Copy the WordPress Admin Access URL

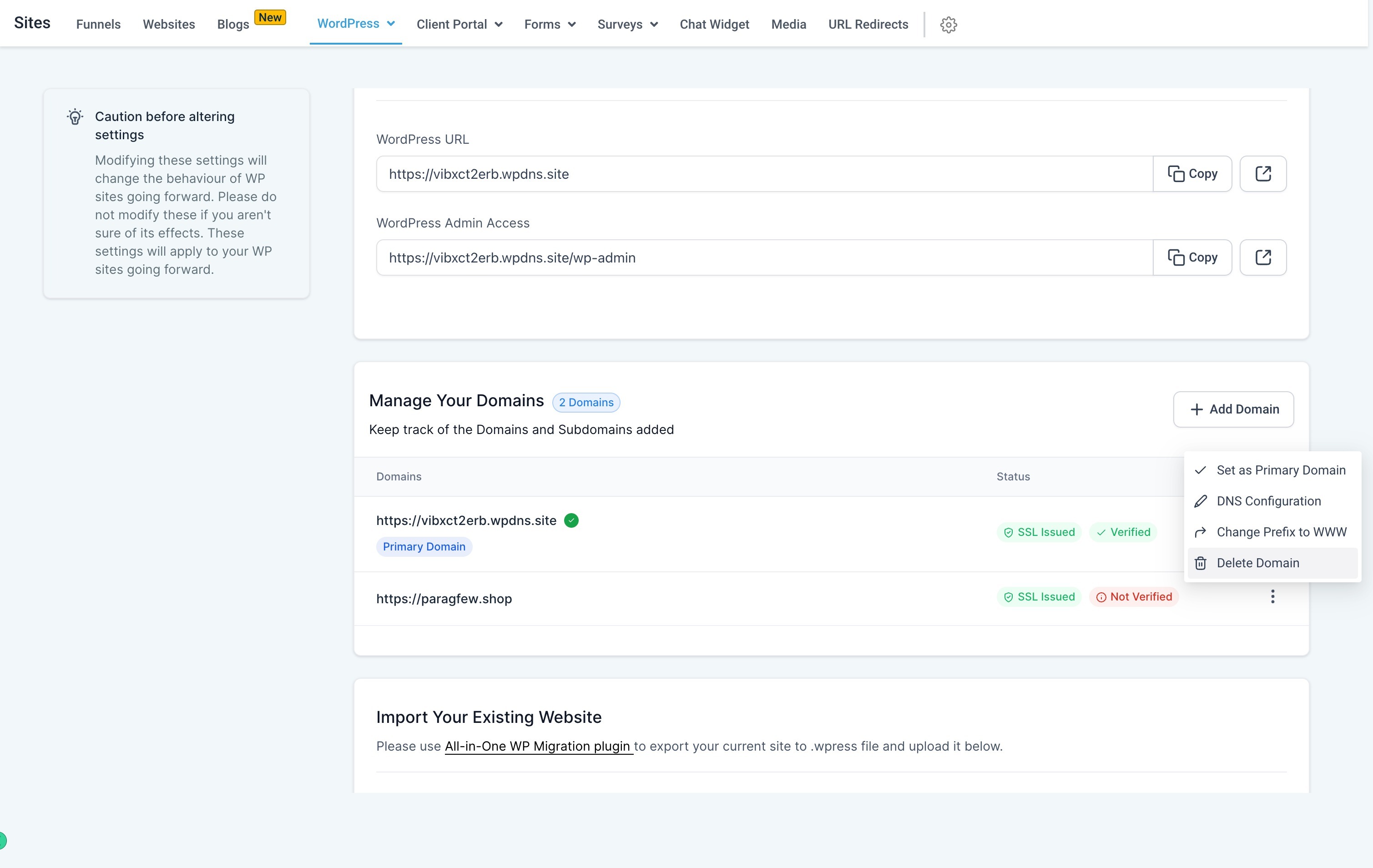(x=1192, y=258)
